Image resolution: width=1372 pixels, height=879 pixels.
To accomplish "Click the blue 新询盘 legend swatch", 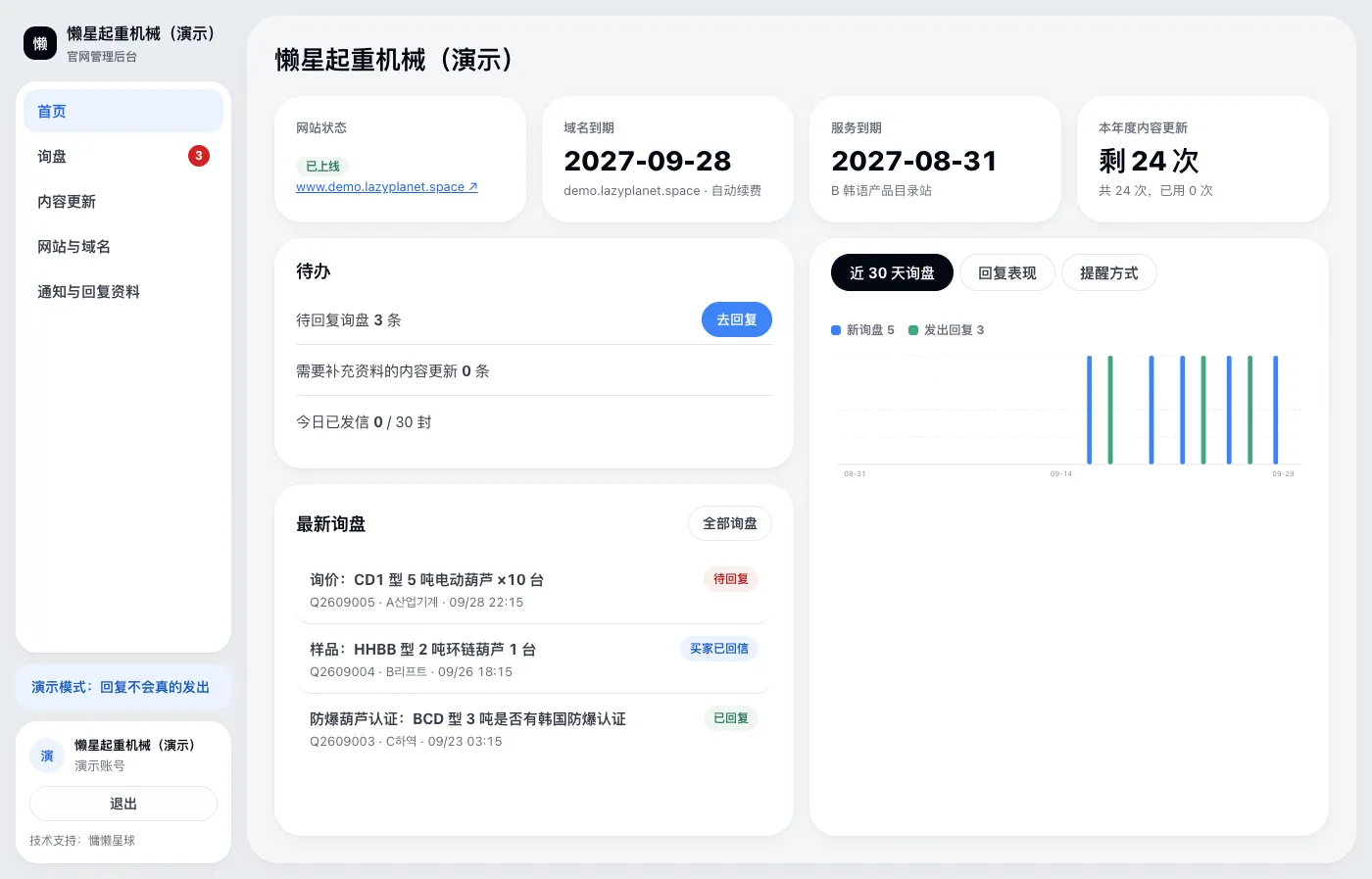I will [836, 330].
